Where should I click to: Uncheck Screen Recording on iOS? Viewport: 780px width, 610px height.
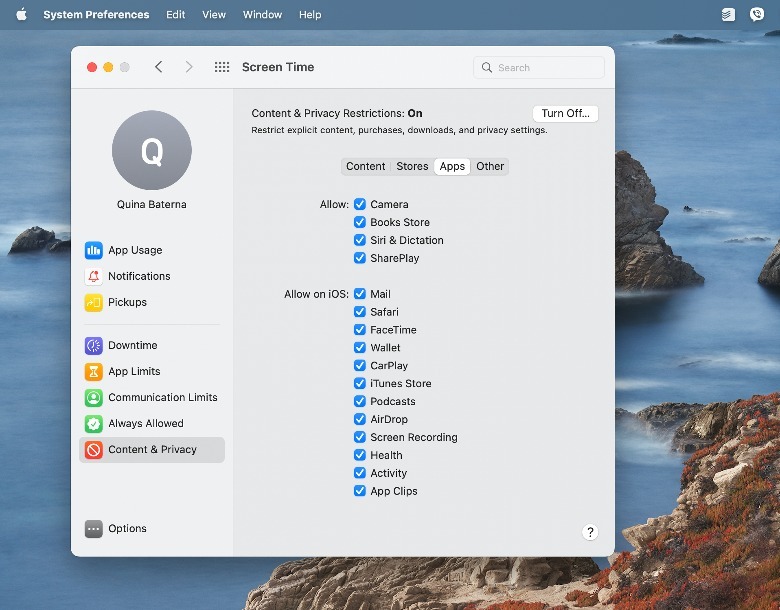(360, 437)
